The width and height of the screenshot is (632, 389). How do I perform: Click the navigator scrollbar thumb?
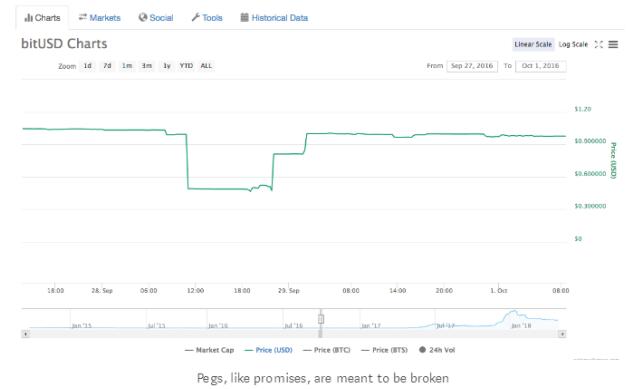coord(320,334)
